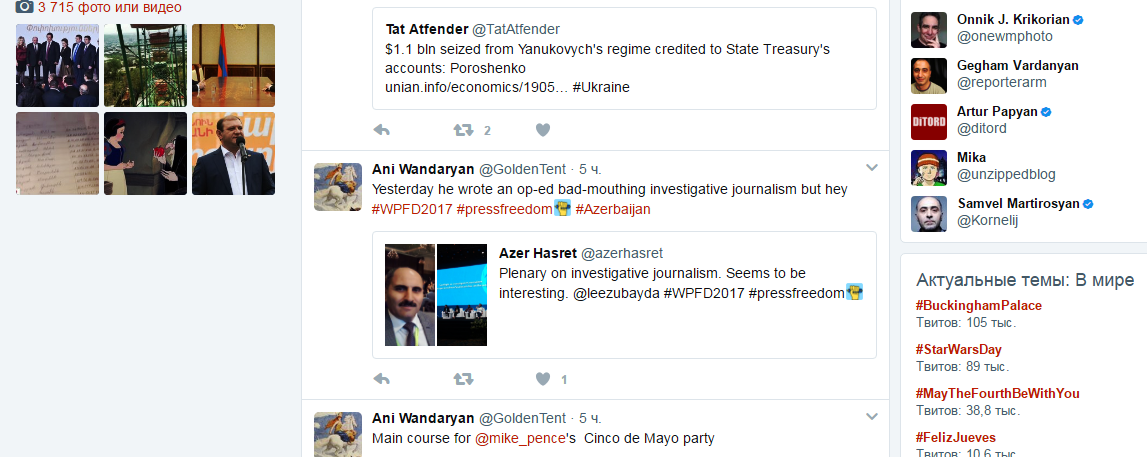This screenshot has height=457, width=1147.
Task: Expand options chevron on the Azerbaijan tweet
Action: point(871,167)
